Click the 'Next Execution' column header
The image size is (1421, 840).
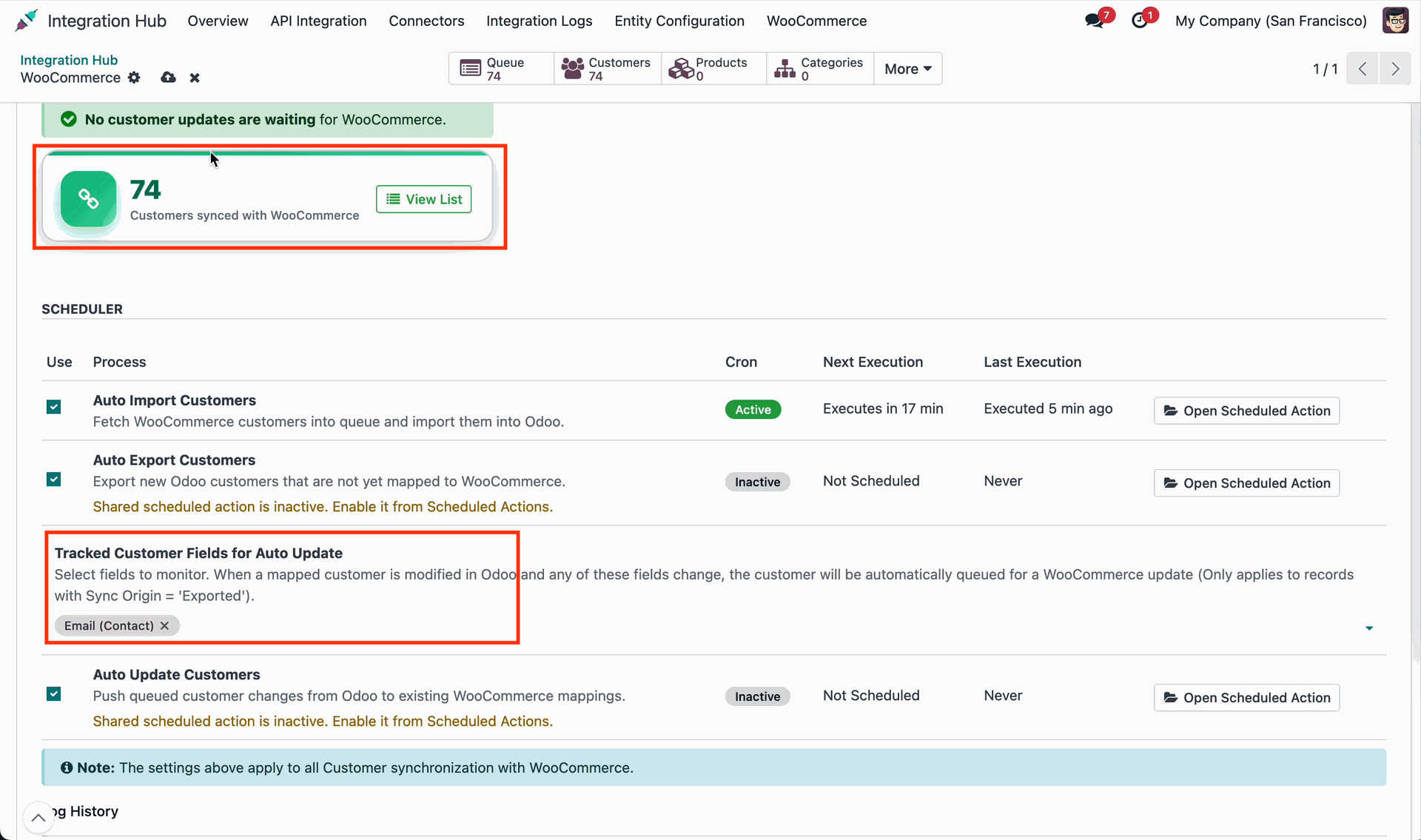pyautogui.click(x=873, y=362)
